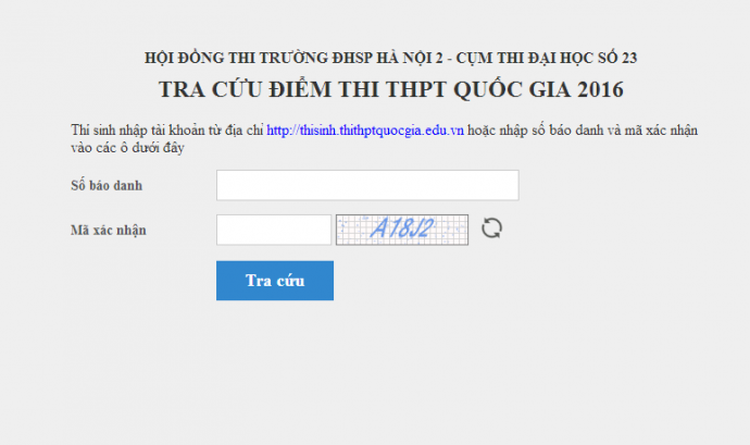Click the A18J2 captcha image
Image resolution: width=750 pixels, height=445 pixels.
(402, 229)
